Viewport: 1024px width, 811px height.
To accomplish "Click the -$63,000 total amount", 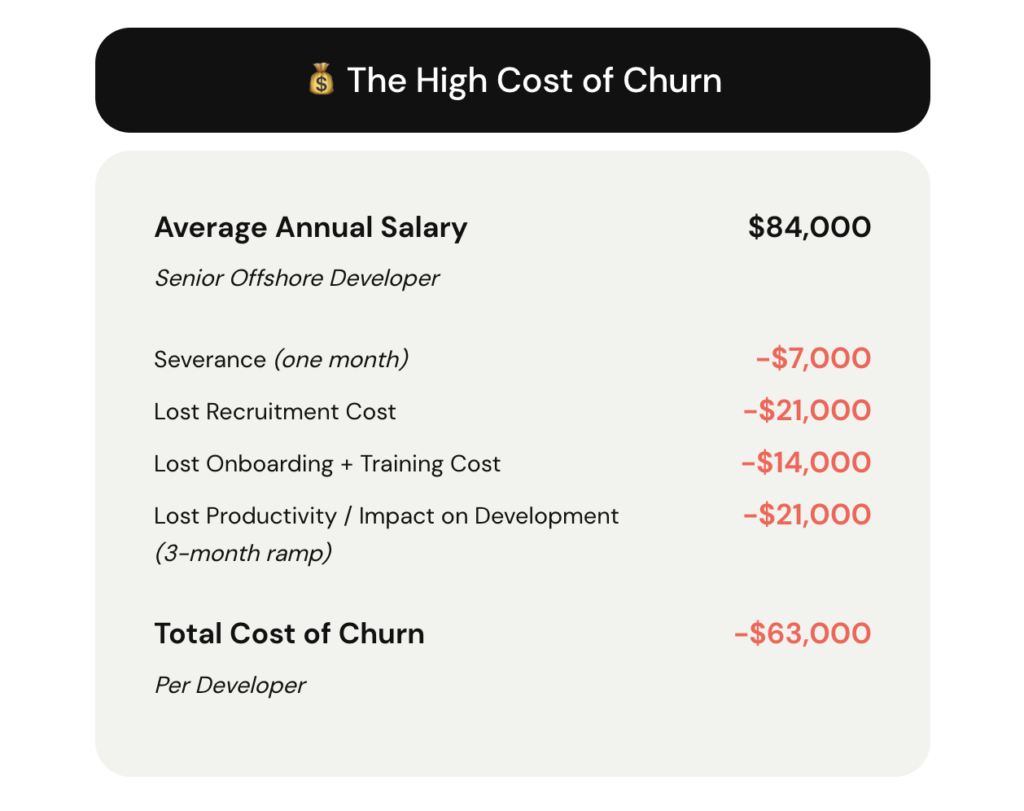I will point(802,634).
